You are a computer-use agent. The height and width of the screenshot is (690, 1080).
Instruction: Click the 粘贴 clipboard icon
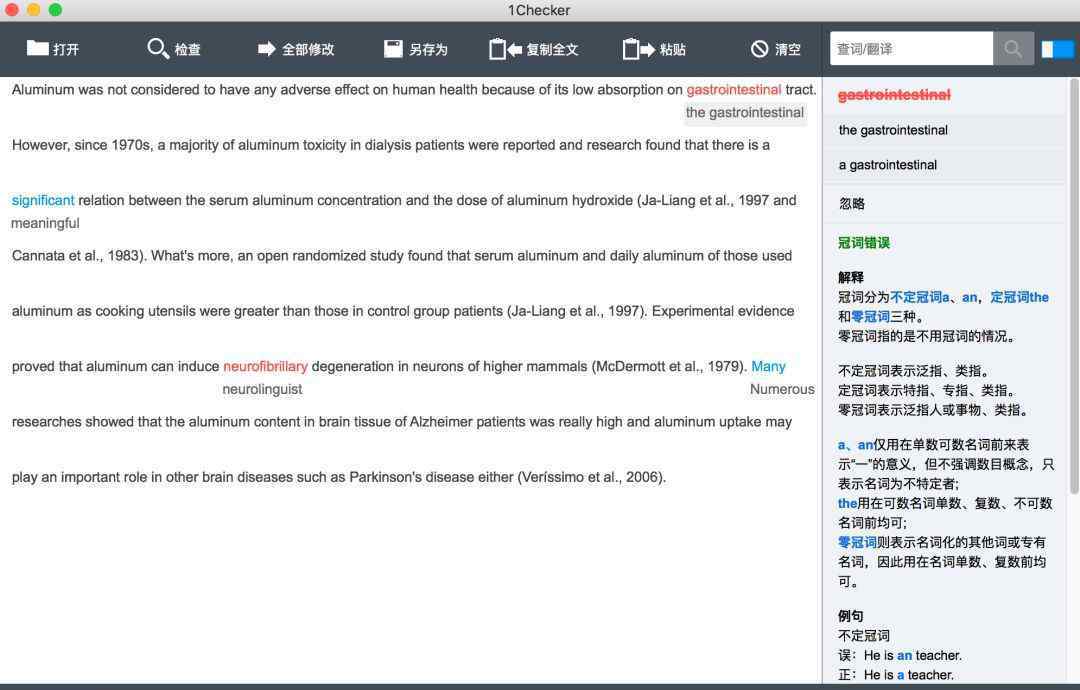[x=638, y=49]
